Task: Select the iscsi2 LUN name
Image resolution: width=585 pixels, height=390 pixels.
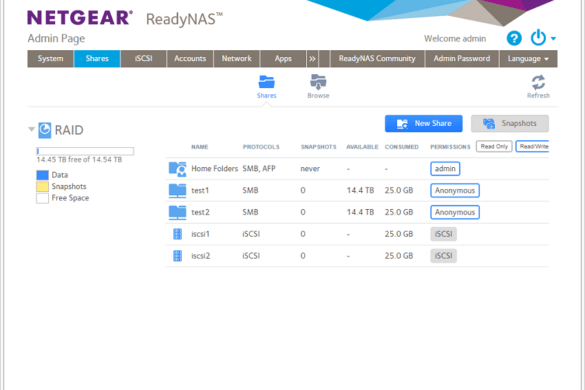Action: pos(201,256)
